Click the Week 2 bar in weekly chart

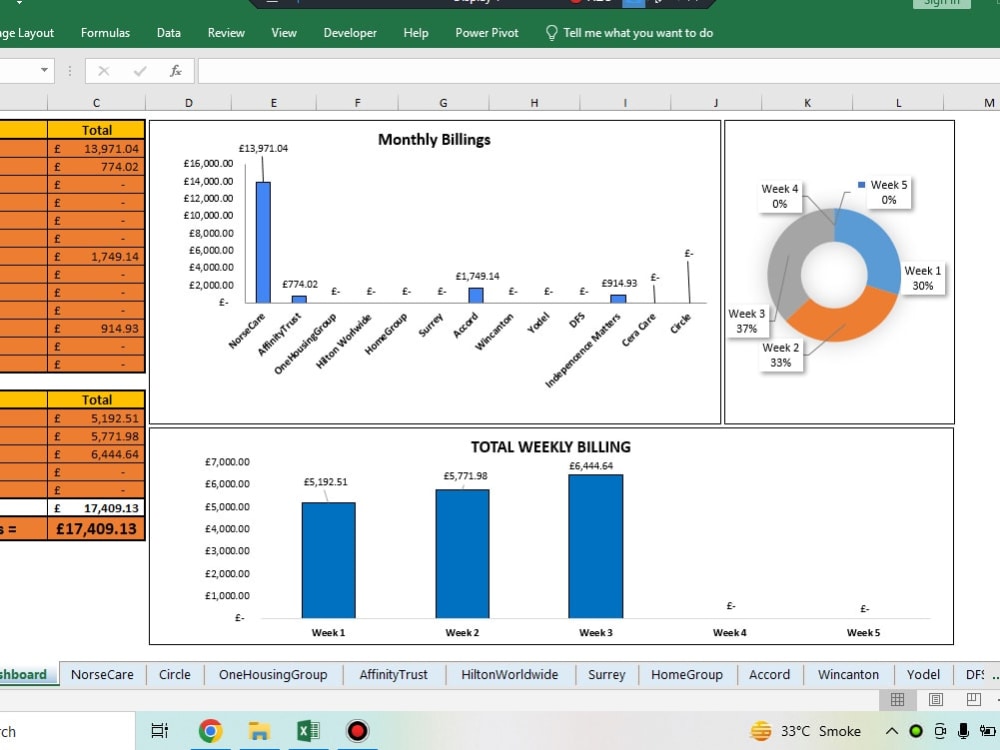click(x=462, y=554)
